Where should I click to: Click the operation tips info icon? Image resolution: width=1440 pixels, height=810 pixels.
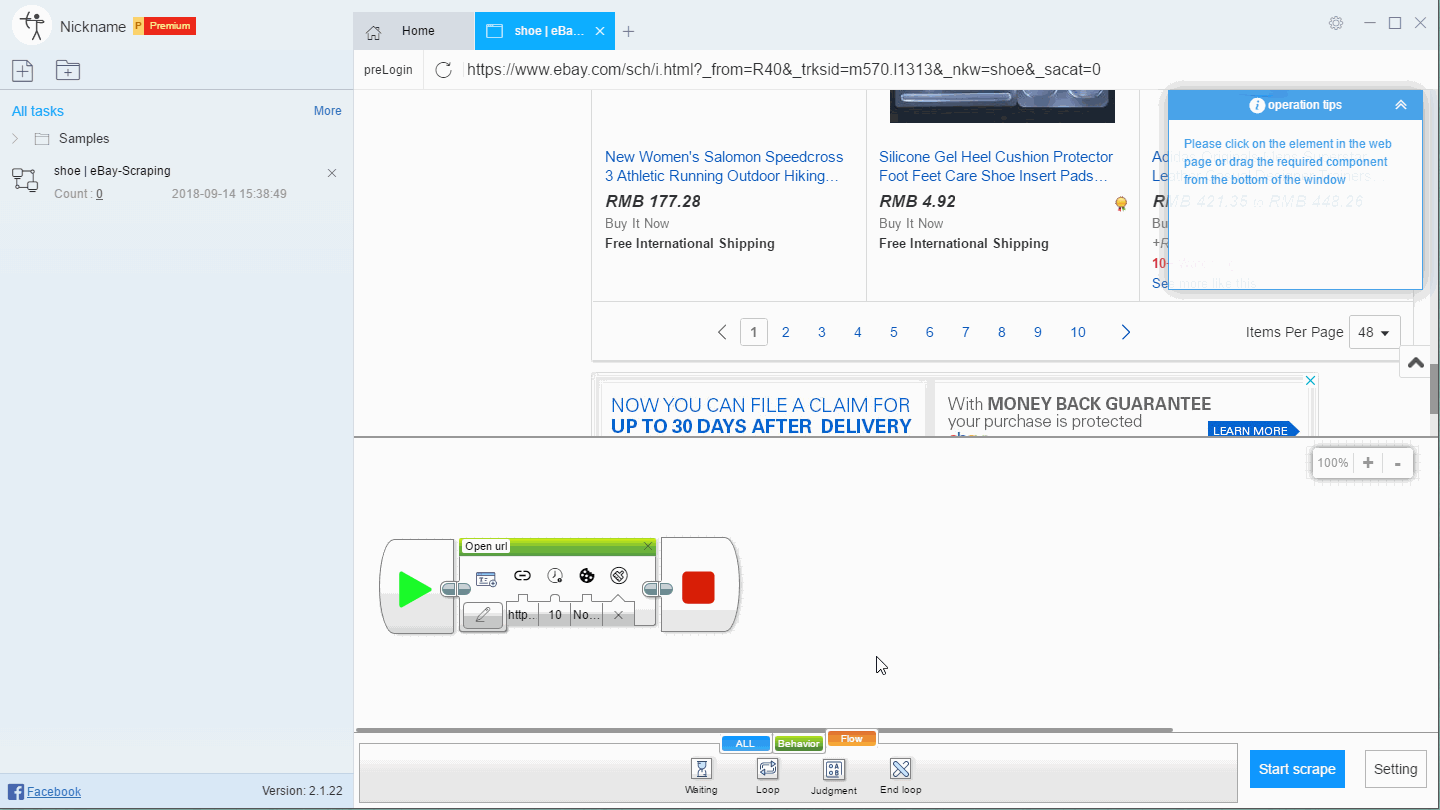pyautogui.click(x=1257, y=105)
